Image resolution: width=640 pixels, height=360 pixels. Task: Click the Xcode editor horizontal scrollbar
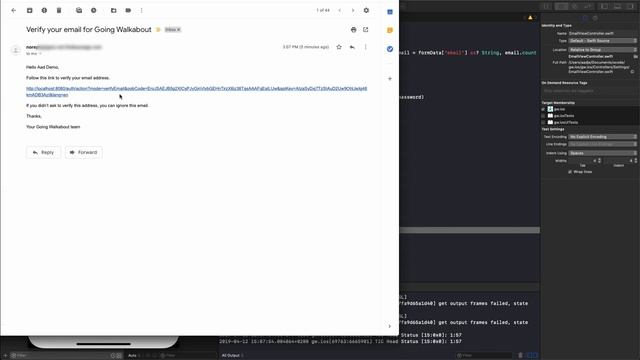point(470,230)
